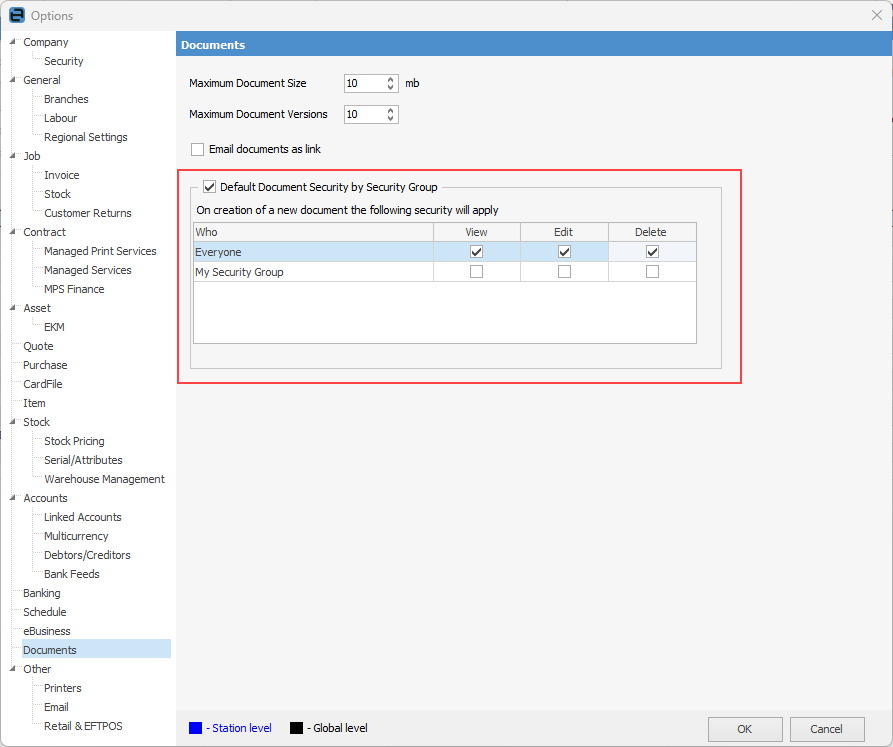893x747 pixels.
Task: Click the Options window app icon
Action: 16,15
